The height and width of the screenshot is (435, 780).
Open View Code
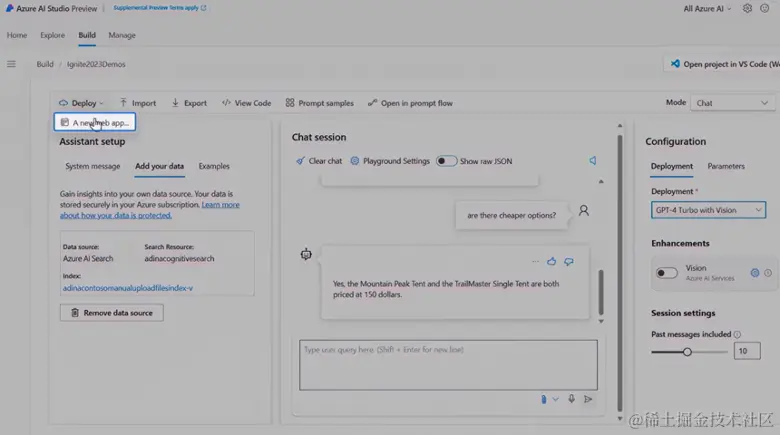[x=246, y=103]
